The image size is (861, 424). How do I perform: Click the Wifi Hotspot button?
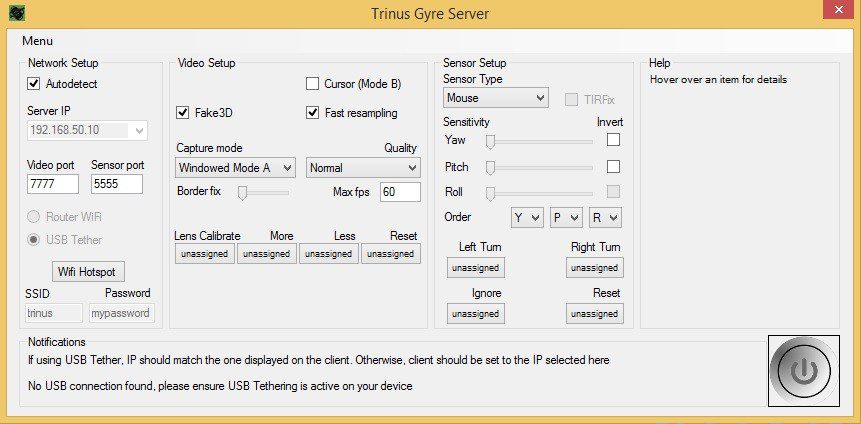87,271
